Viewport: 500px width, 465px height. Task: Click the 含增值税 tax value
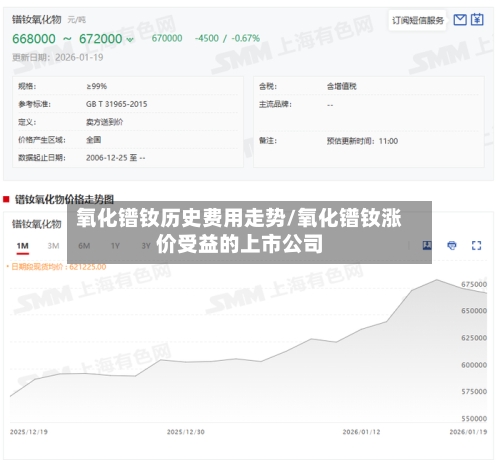(341, 86)
